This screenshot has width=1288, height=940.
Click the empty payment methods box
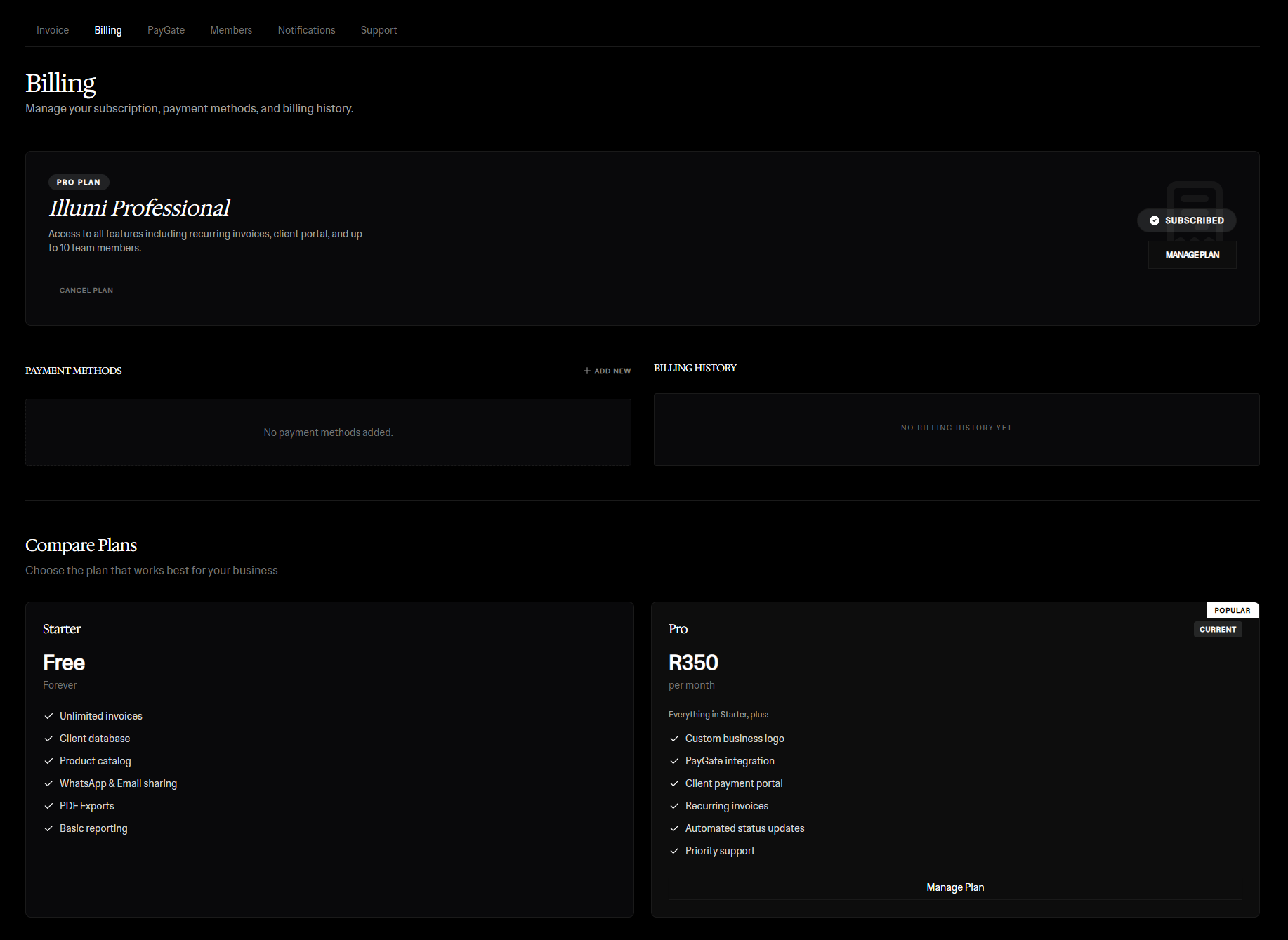tap(328, 432)
